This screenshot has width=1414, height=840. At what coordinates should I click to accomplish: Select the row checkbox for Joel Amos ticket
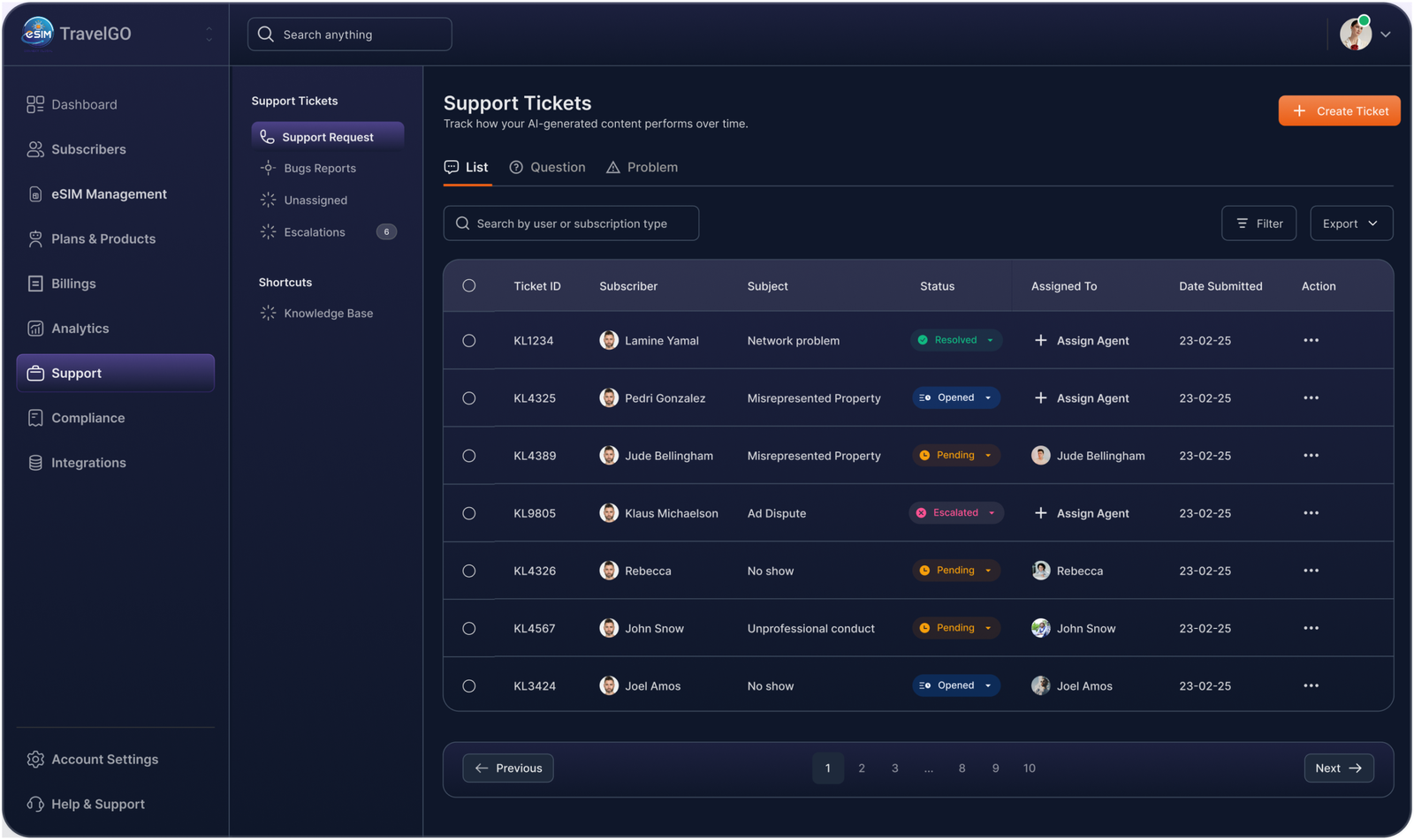pyautogui.click(x=469, y=686)
